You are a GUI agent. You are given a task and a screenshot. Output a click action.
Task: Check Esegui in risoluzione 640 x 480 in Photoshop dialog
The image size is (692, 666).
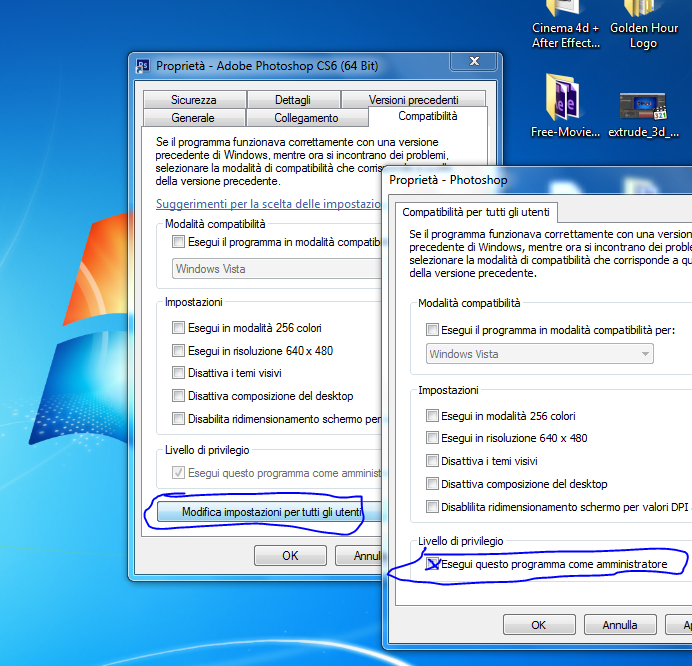(432, 438)
